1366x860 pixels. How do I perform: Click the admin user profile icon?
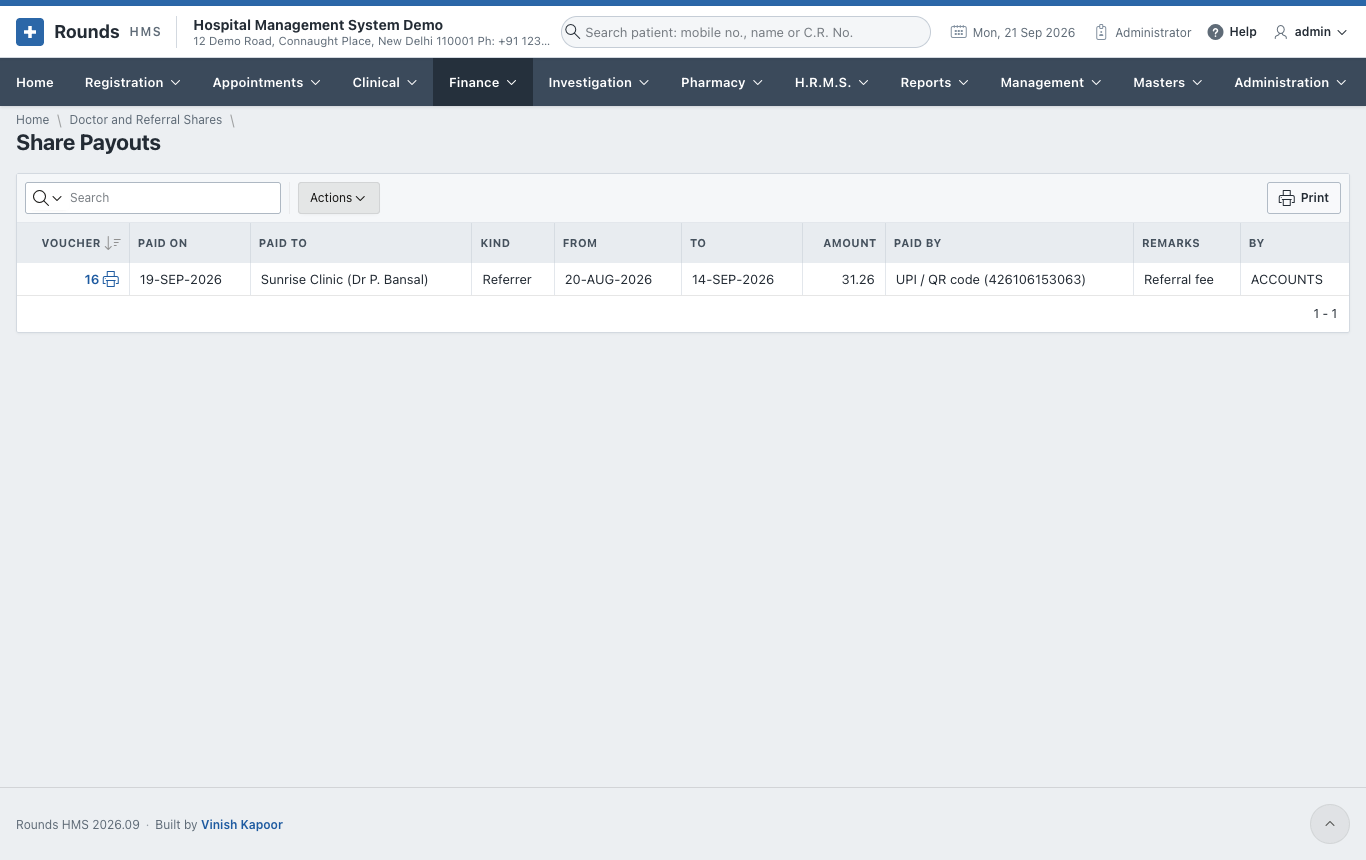[x=1281, y=32]
